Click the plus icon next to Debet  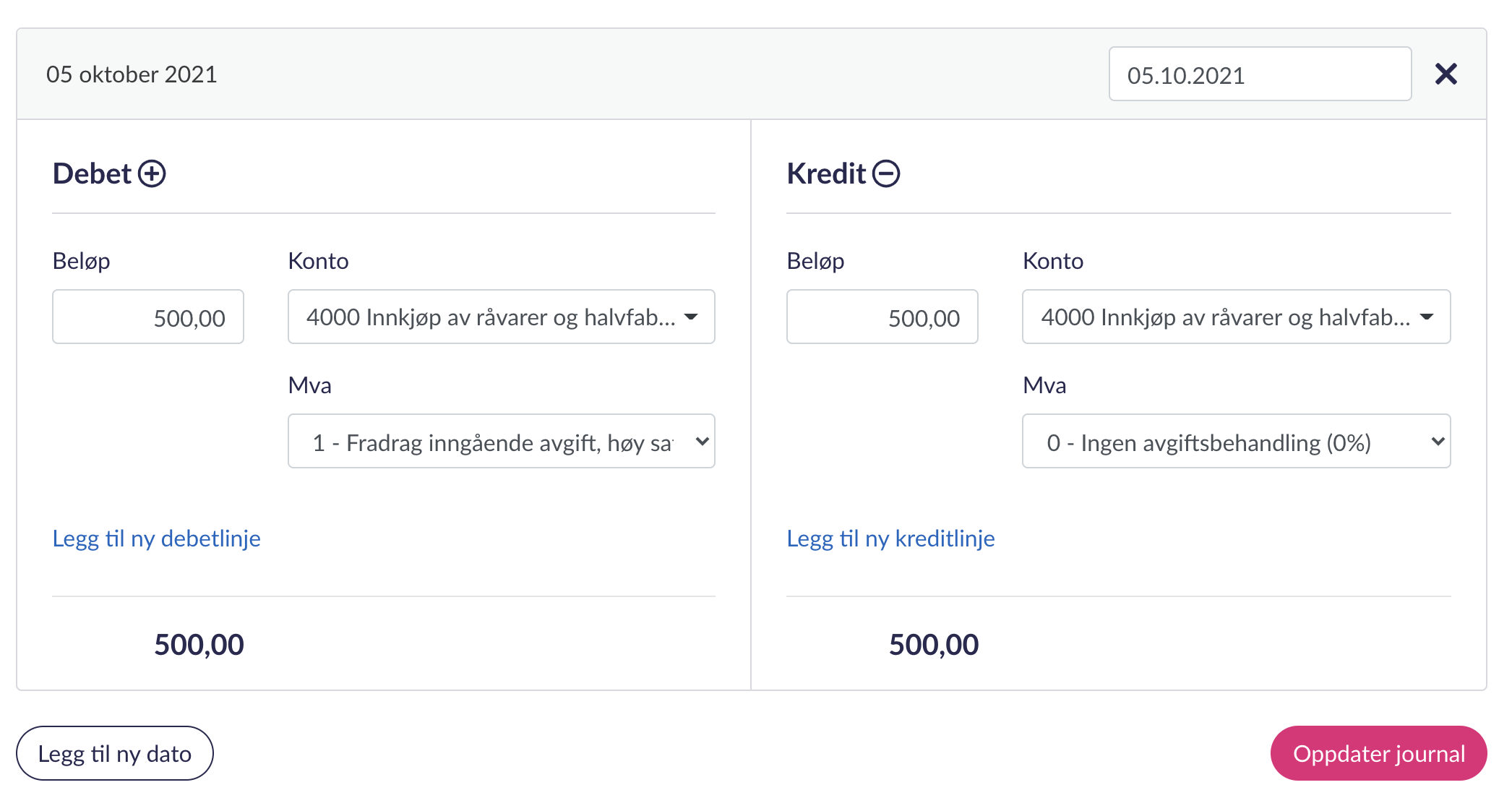pos(152,174)
